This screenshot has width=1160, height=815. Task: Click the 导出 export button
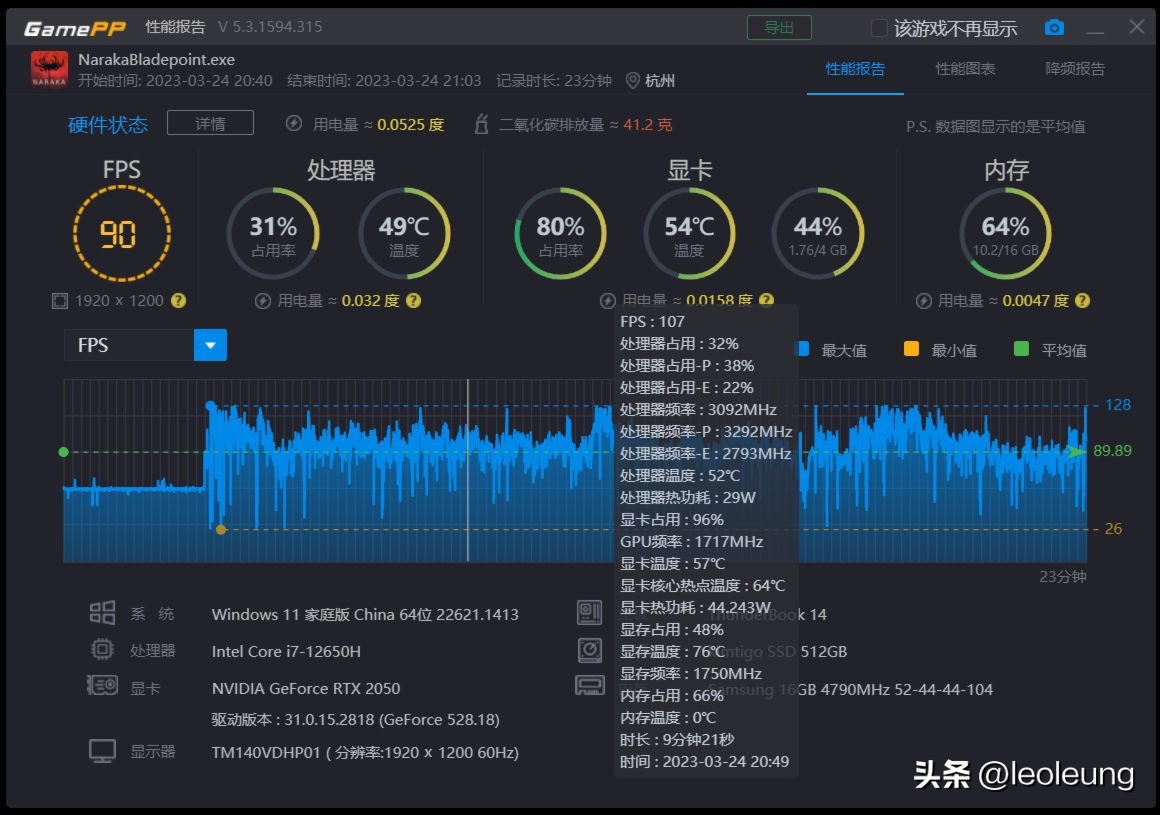click(779, 28)
